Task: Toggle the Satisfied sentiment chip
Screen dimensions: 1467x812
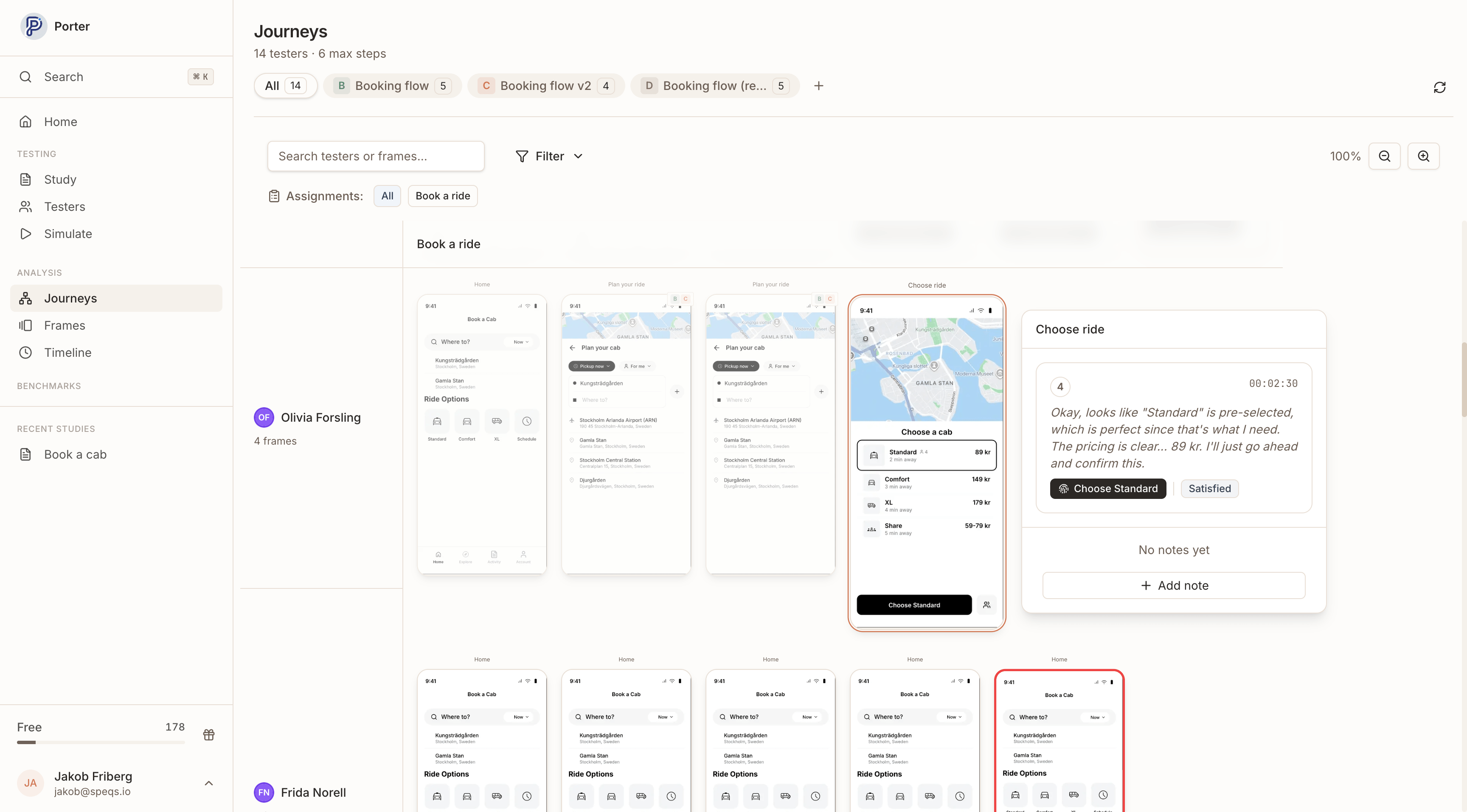Action: tap(1210, 488)
